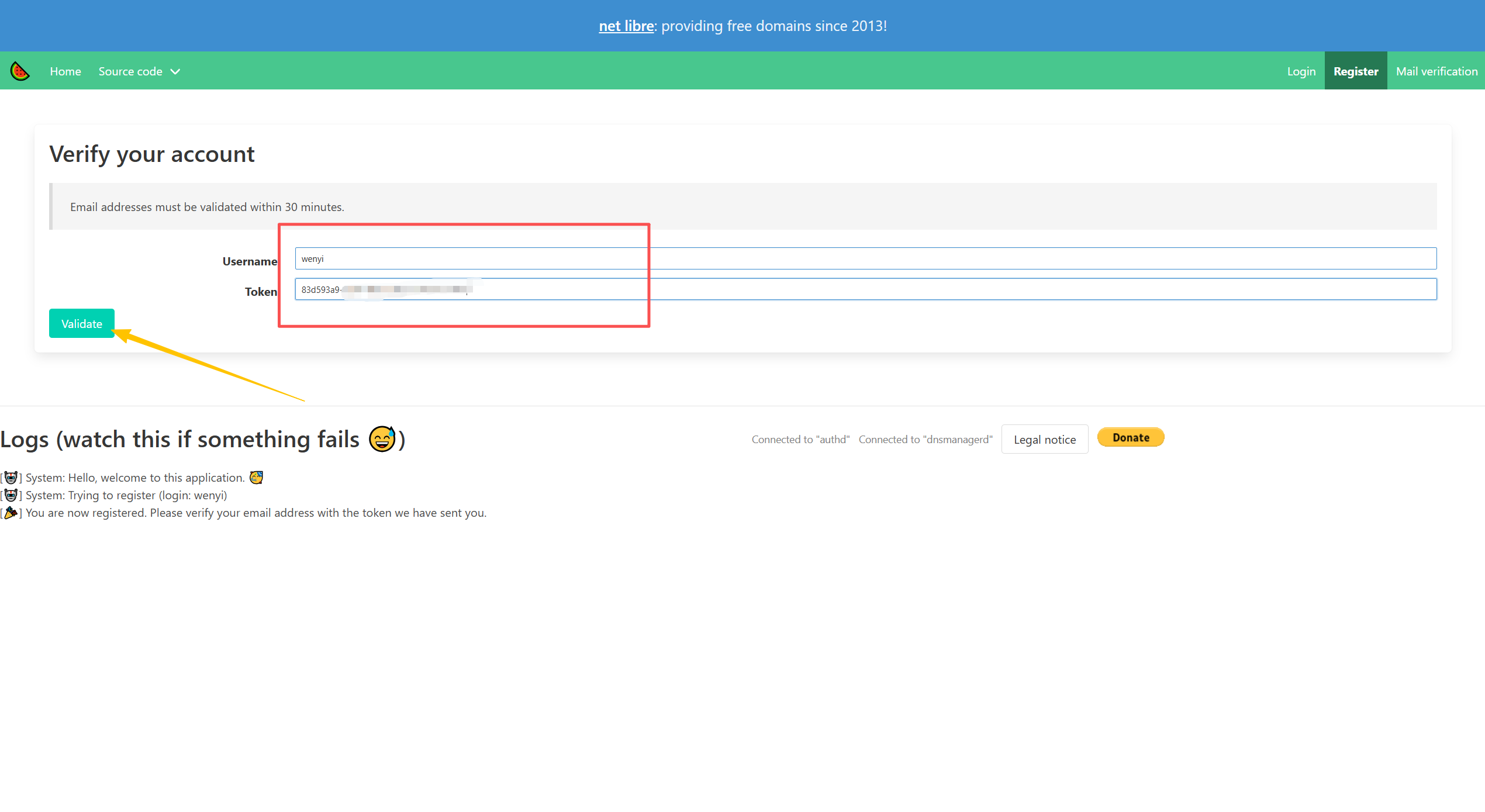Open the Source code menu
This screenshot has height=812, width=1485.
point(130,71)
